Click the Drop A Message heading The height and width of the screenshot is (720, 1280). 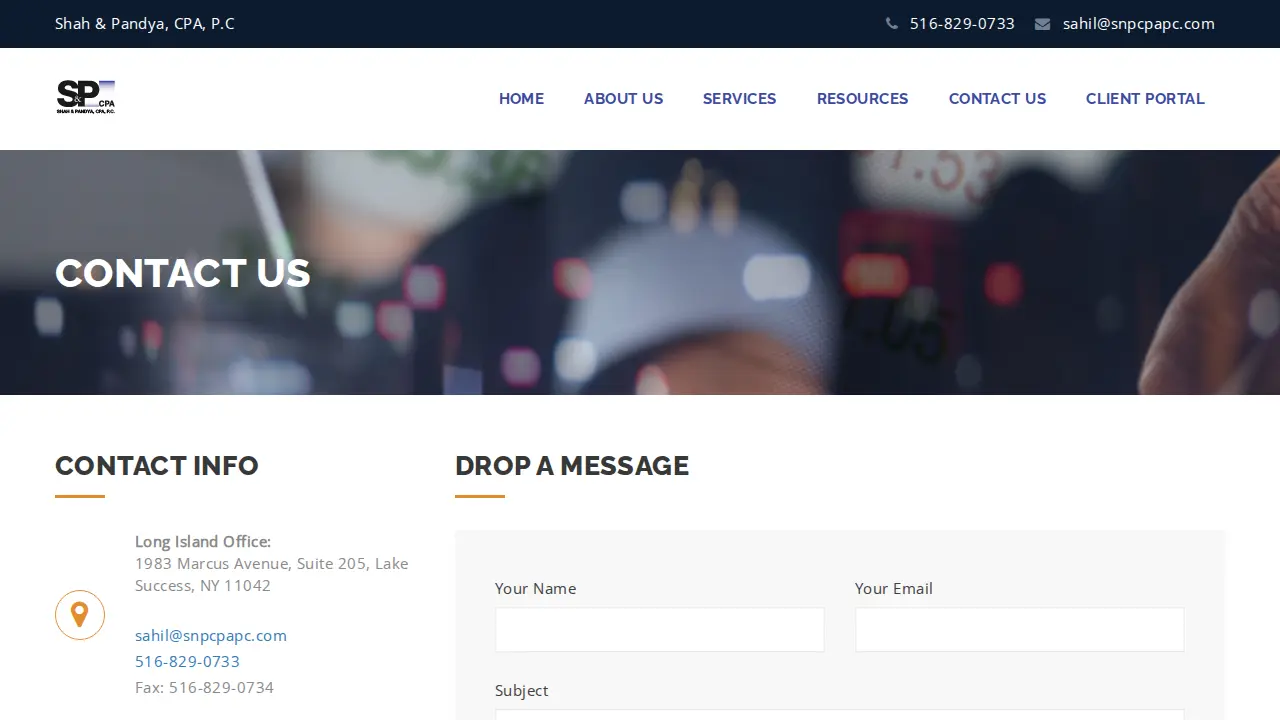[572, 466]
